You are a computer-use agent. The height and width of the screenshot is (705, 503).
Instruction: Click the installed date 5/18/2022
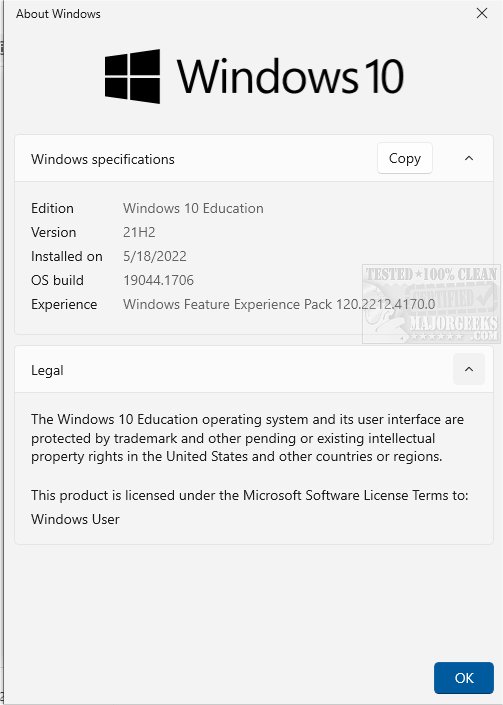click(155, 256)
